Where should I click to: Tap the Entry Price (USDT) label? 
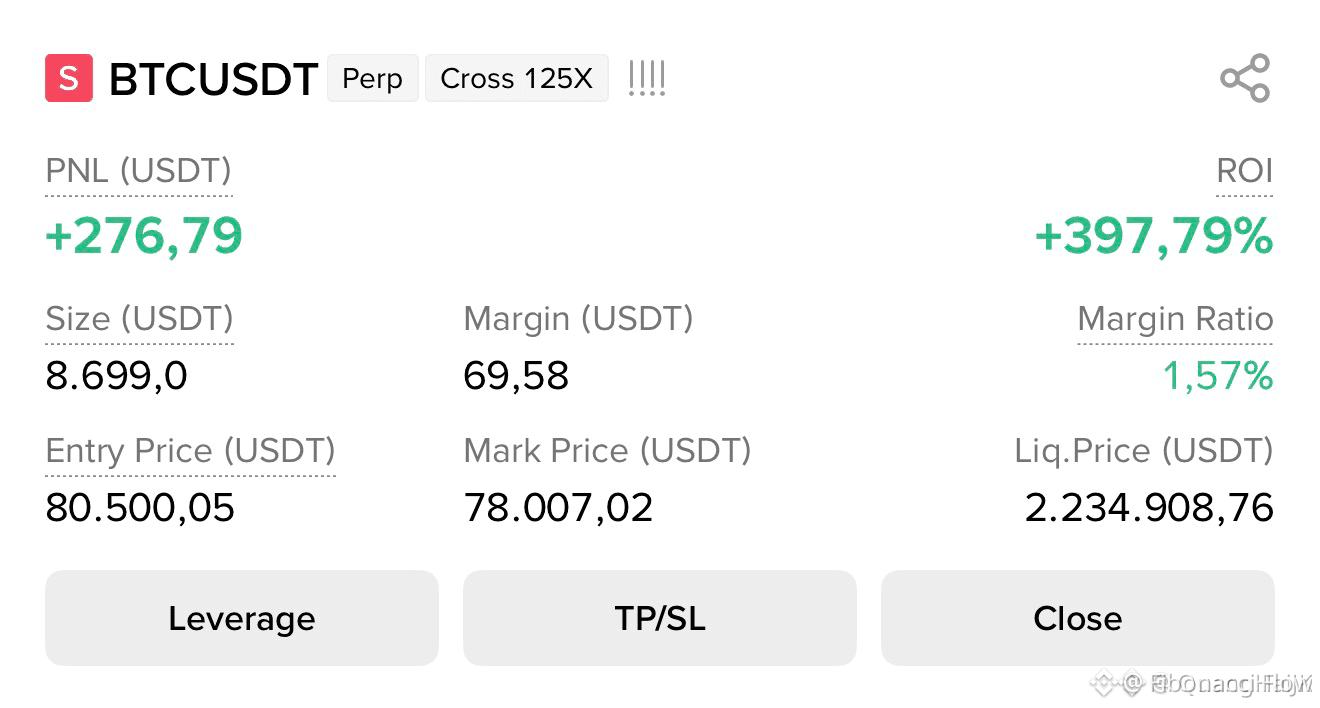[190, 451]
